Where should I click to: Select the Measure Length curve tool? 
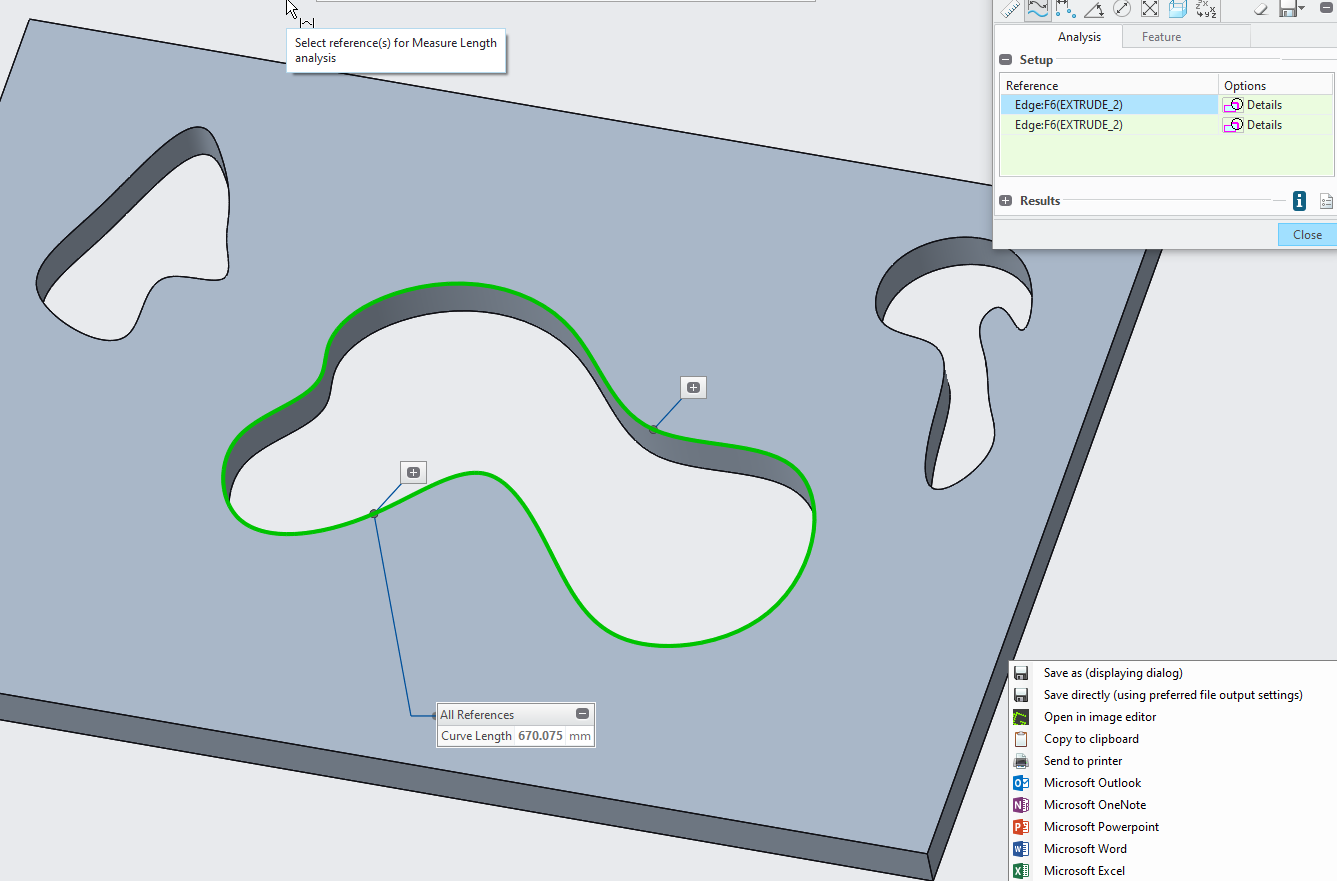pyautogui.click(x=1037, y=10)
